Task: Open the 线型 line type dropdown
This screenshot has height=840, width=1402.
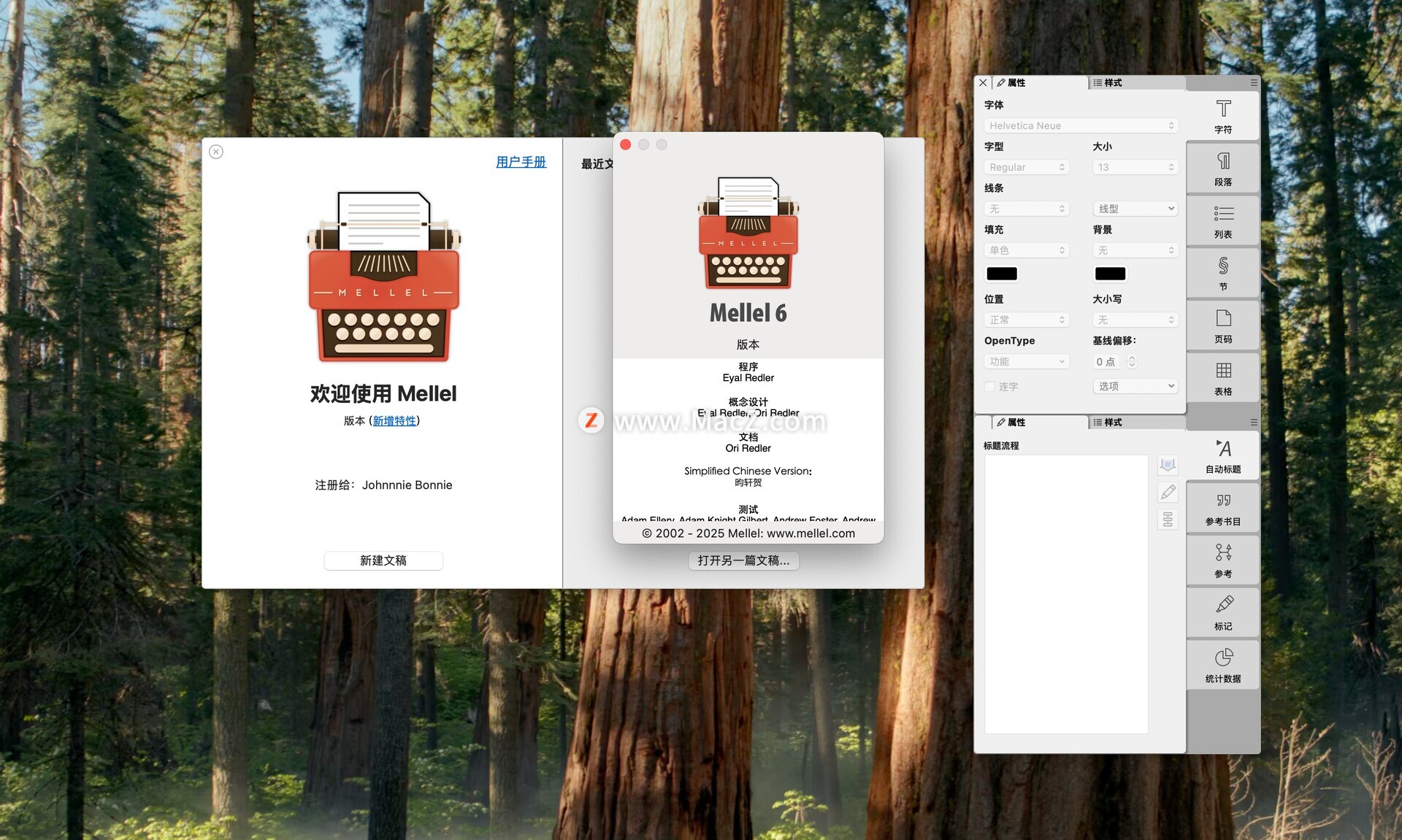Action: [1135, 209]
